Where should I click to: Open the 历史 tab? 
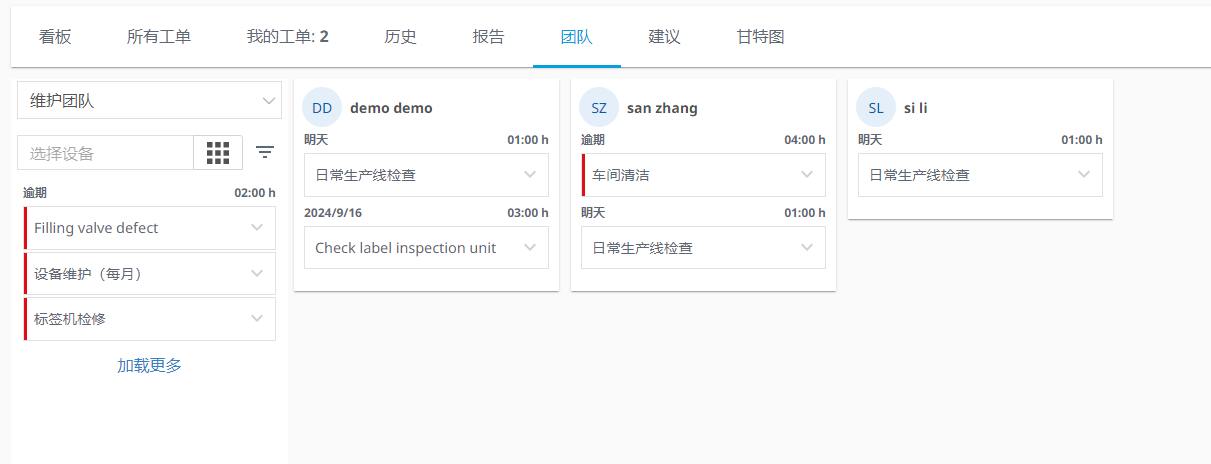pos(401,37)
